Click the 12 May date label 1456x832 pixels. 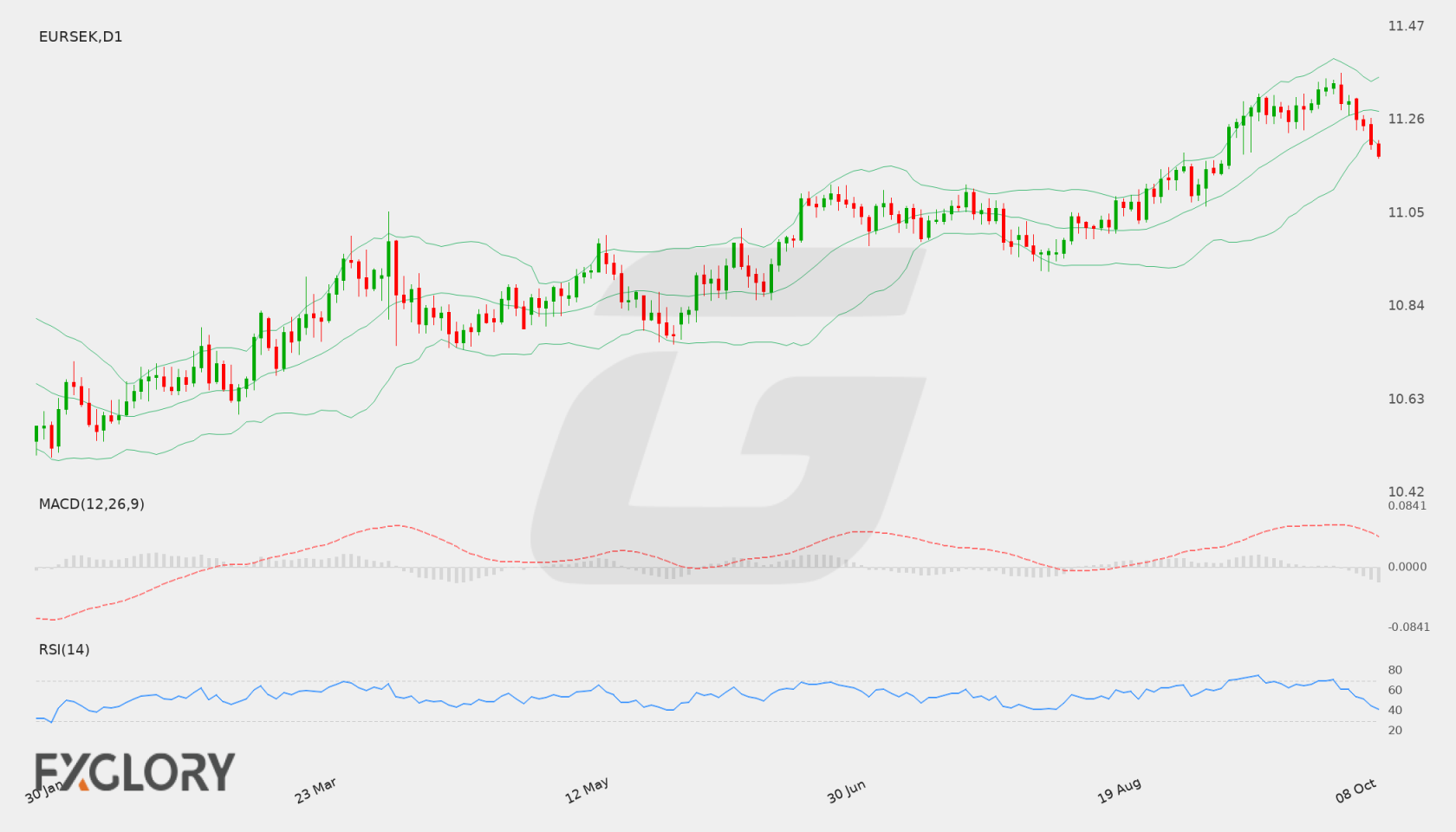[587, 790]
